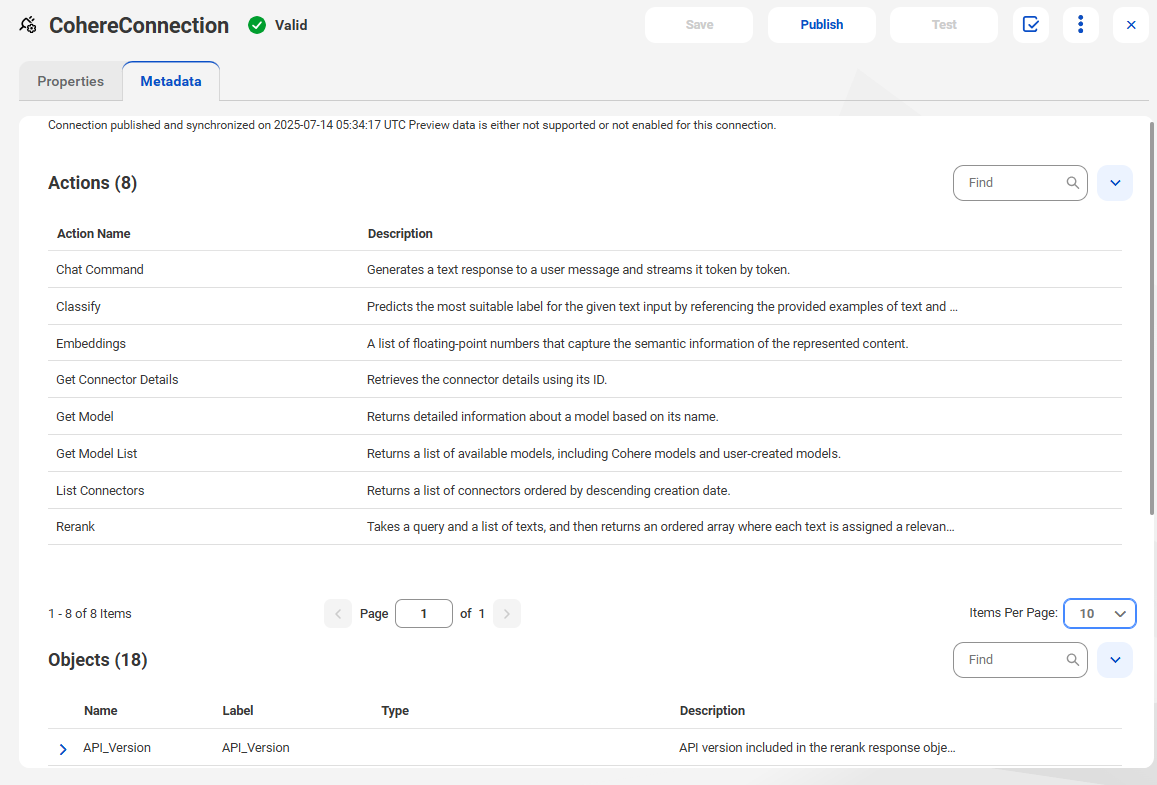Click the Get Model List description
The image size is (1157, 785).
604,454
